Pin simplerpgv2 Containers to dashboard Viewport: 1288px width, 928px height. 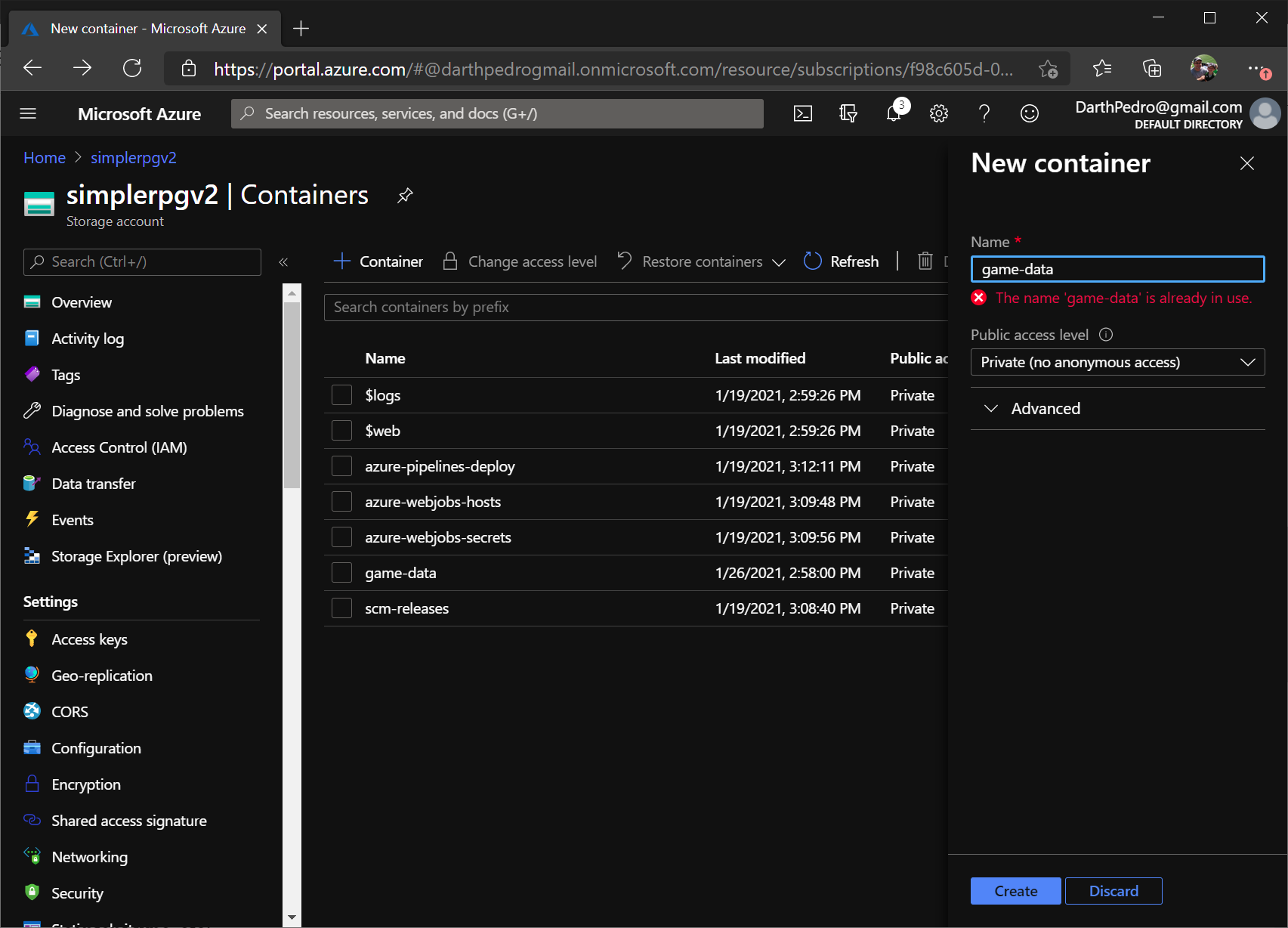pyautogui.click(x=405, y=196)
